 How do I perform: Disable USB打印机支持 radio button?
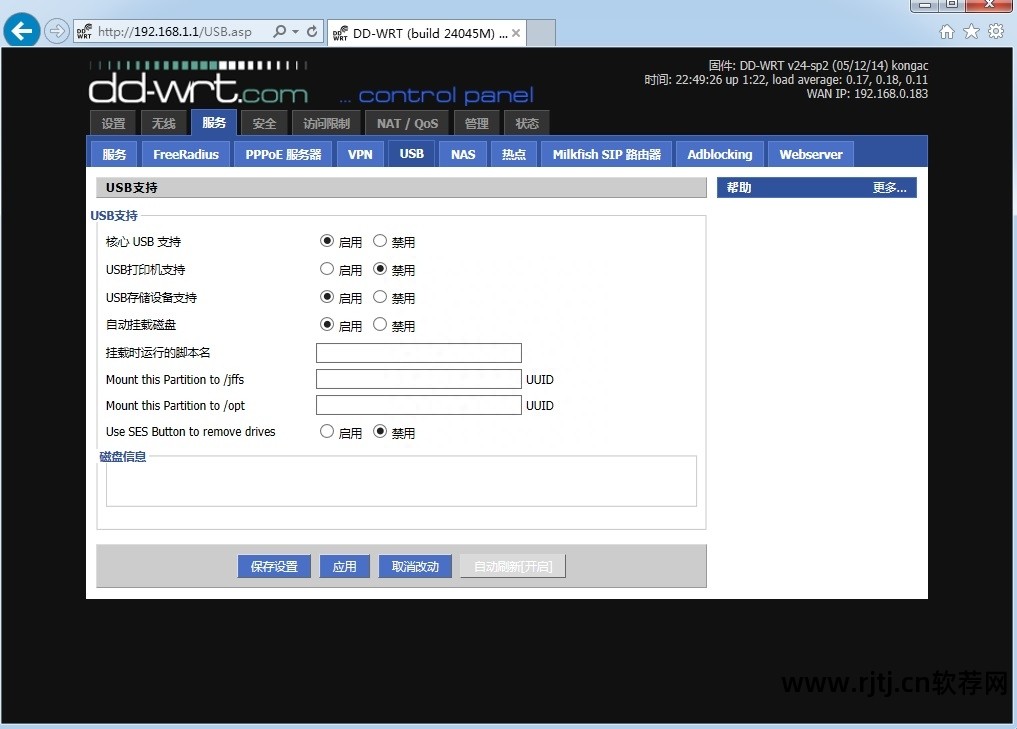coord(380,269)
